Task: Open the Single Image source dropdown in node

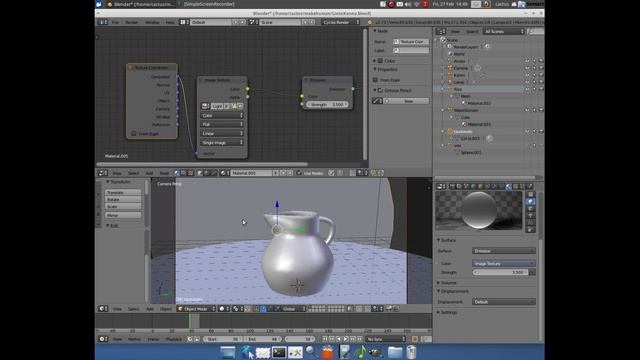Action: pos(222,142)
